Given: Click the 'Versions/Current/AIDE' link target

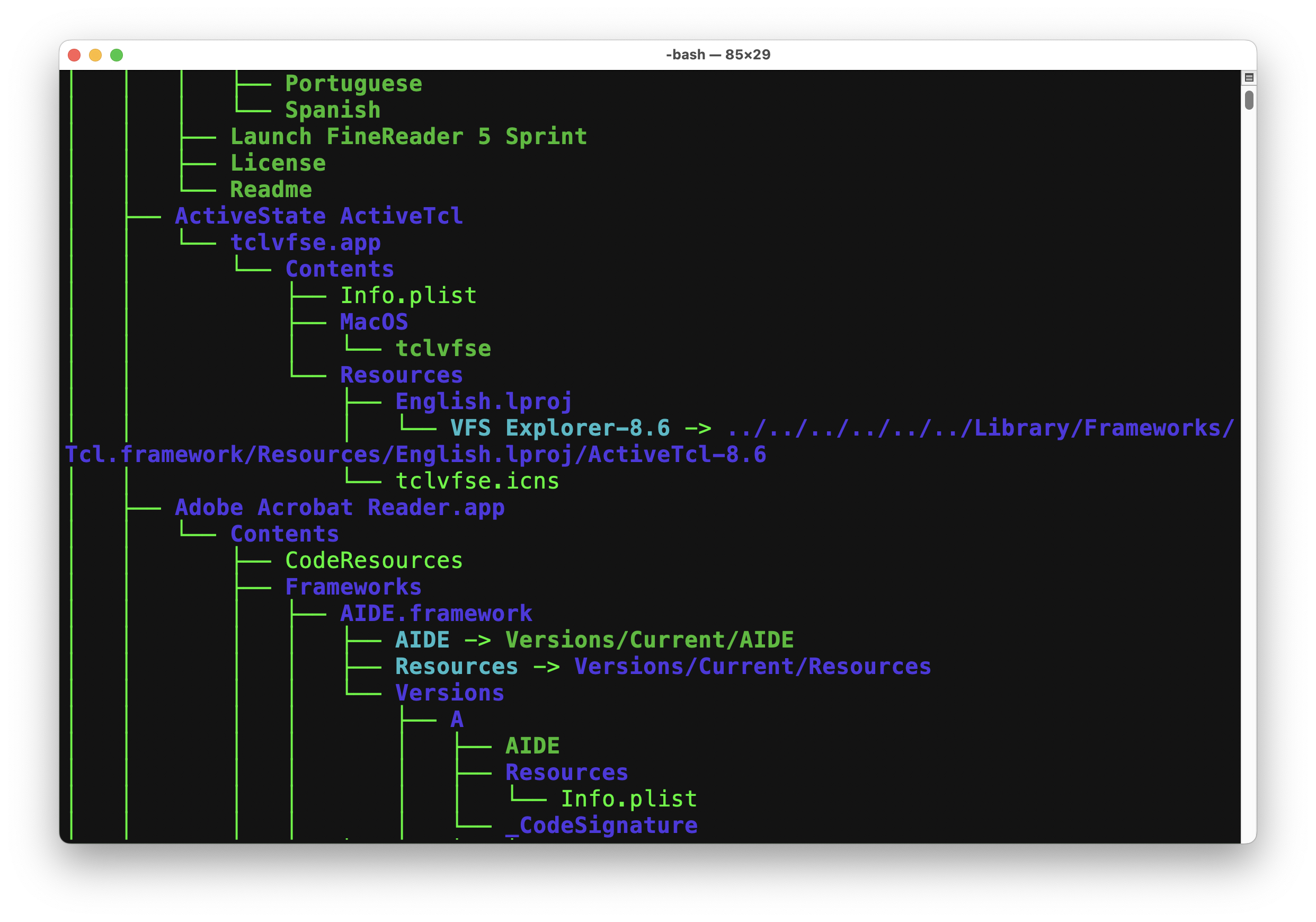Looking at the screenshot, I should point(650,640).
